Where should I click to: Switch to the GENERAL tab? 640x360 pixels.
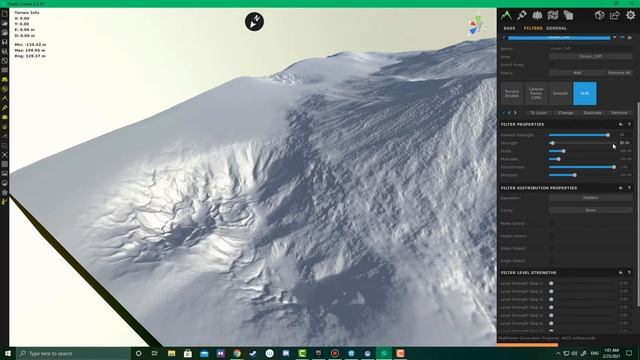(x=556, y=28)
